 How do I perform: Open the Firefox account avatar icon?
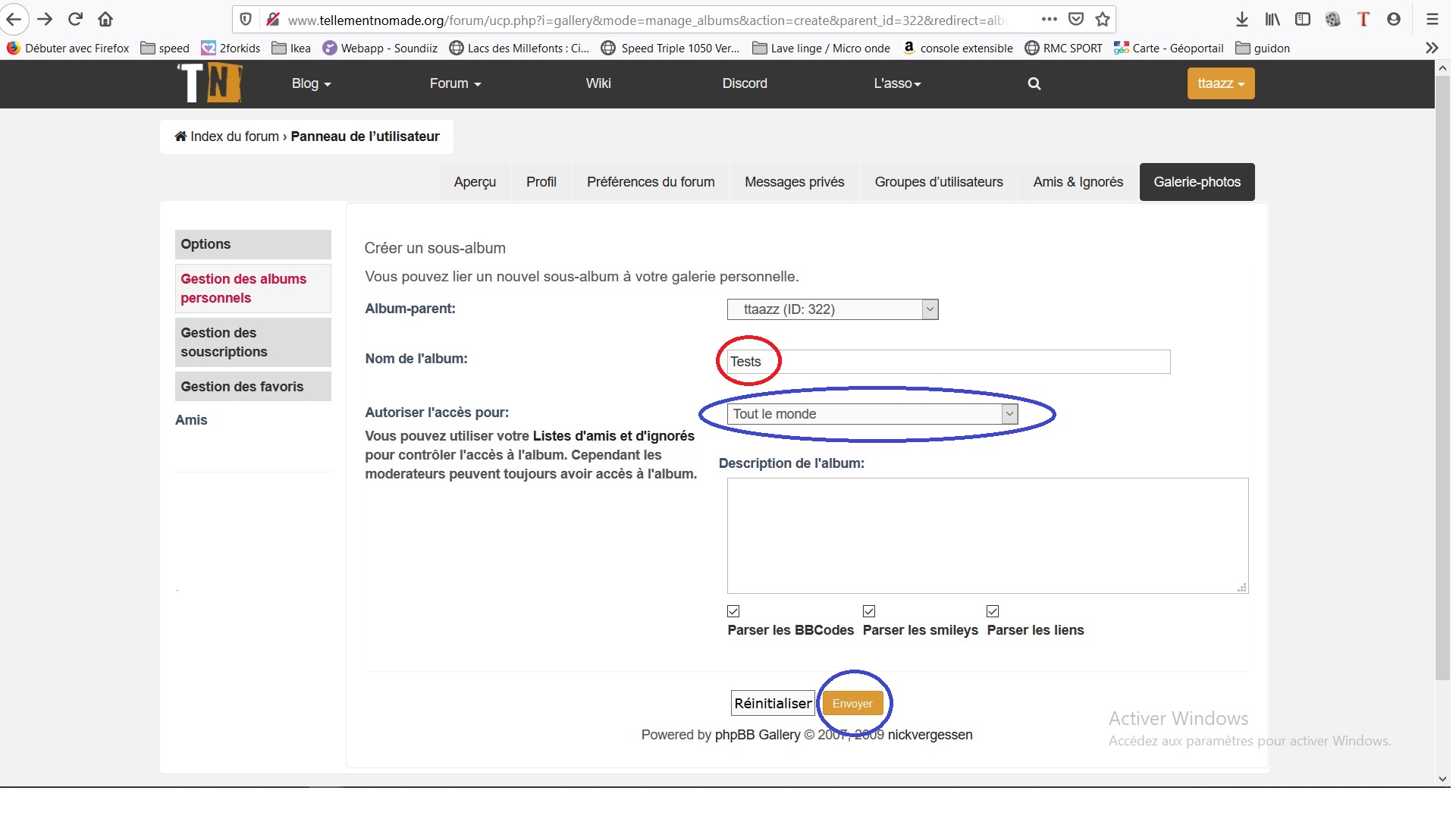[x=1393, y=20]
